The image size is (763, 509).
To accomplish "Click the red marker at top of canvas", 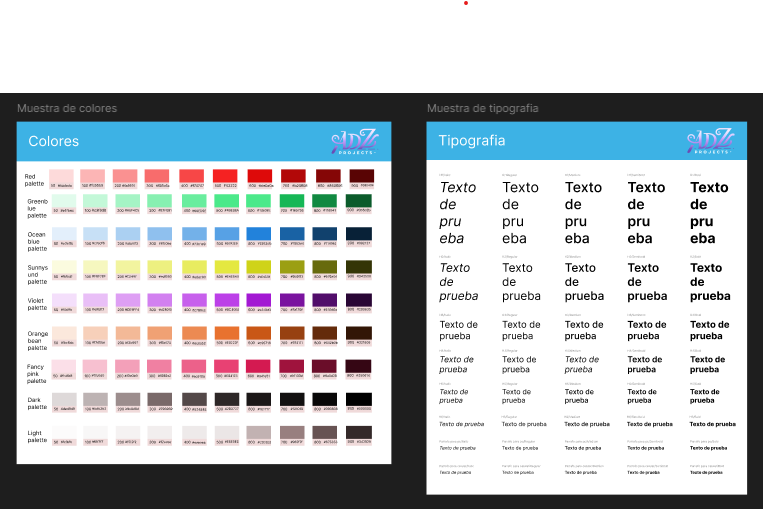I will [x=465, y=3].
